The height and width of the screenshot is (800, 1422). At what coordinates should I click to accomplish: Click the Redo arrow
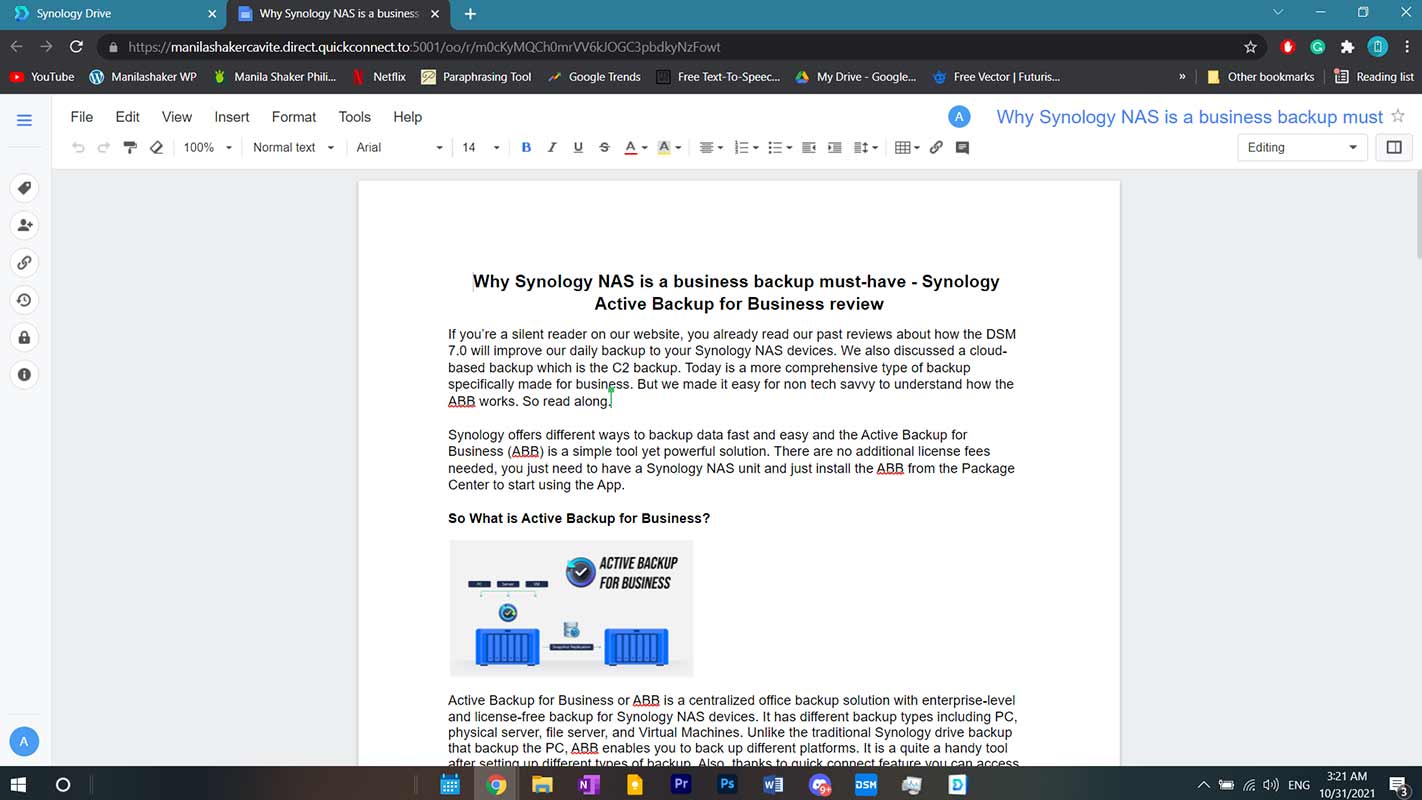point(103,148)
